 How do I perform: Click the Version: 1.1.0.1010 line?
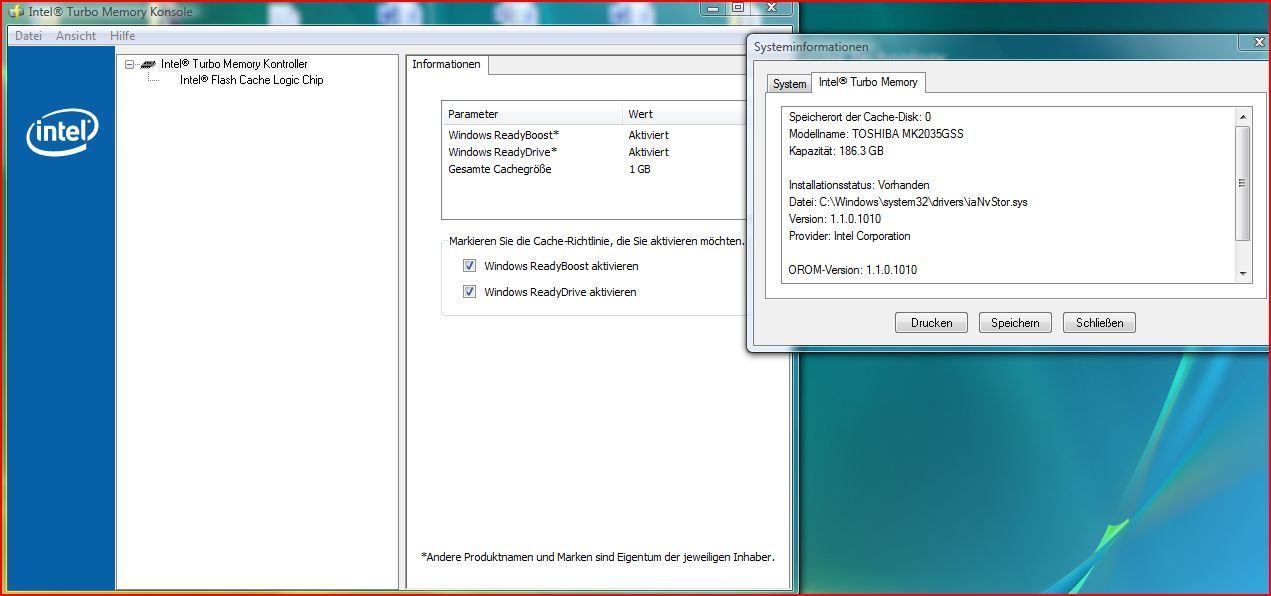[835, 219]
